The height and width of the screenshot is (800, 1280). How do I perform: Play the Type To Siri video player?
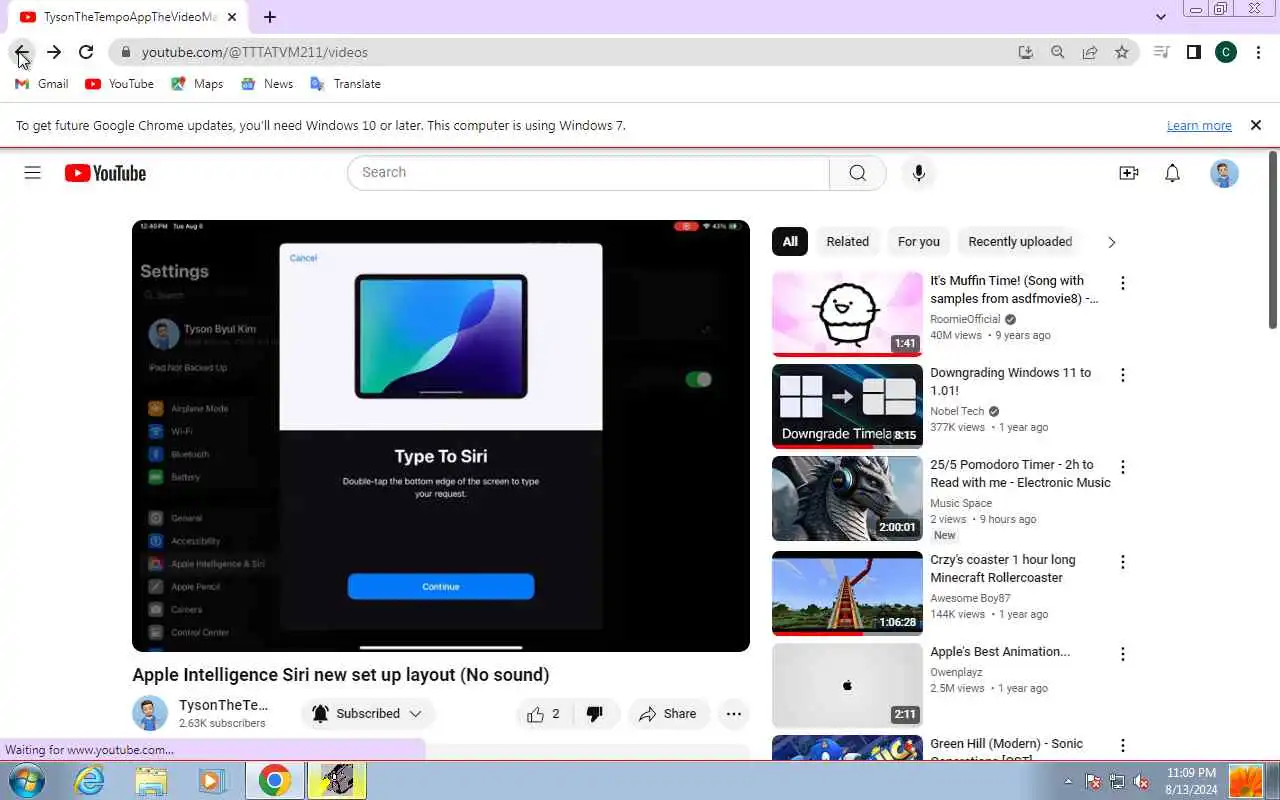click(x=441, y=436)
